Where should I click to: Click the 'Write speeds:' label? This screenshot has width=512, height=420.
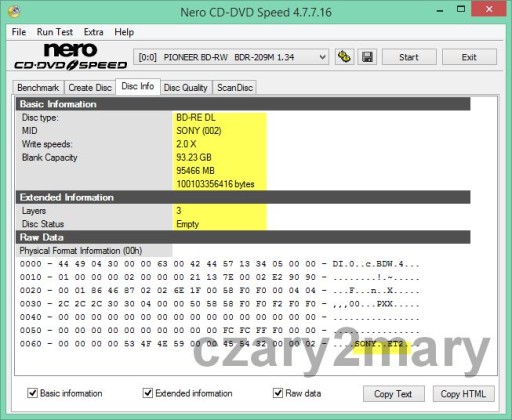(47, 144)
